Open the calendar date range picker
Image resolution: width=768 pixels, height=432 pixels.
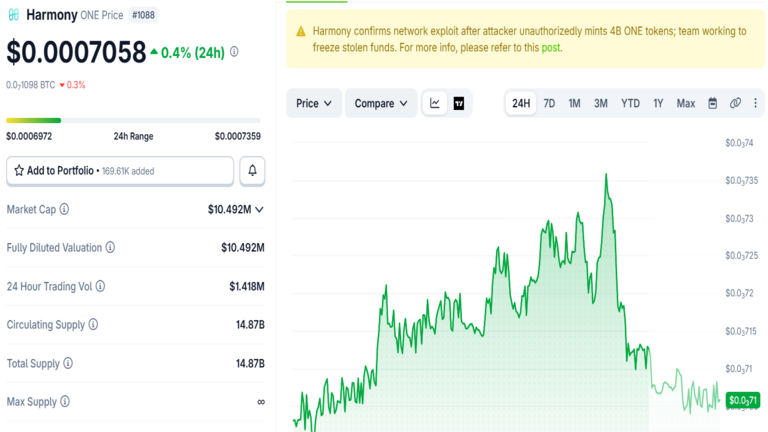(x=713, y=103)
